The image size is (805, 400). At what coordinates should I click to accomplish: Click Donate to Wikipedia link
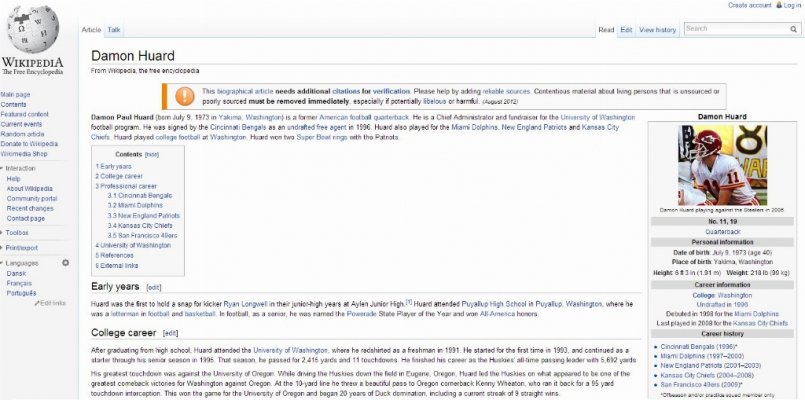point(29,144)
